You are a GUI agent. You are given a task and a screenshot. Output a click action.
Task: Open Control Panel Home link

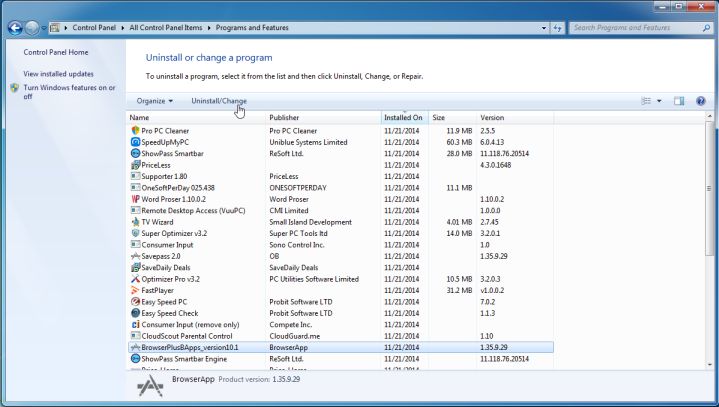[56, 52]
